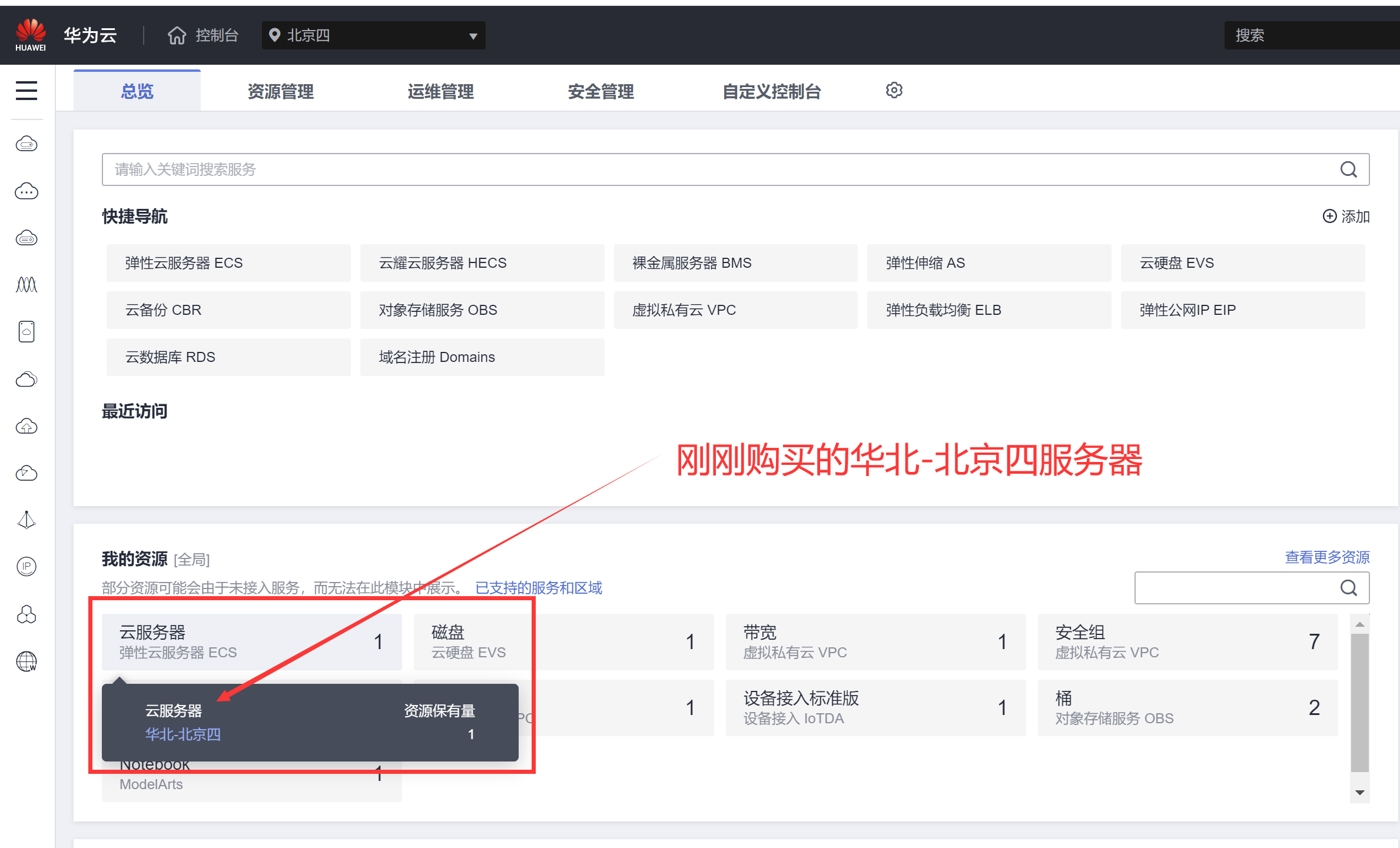This screenshot has height=848, width=1400.
Task: Expand the 北京四 region dropdown
Action: click(x=472, y=36)
